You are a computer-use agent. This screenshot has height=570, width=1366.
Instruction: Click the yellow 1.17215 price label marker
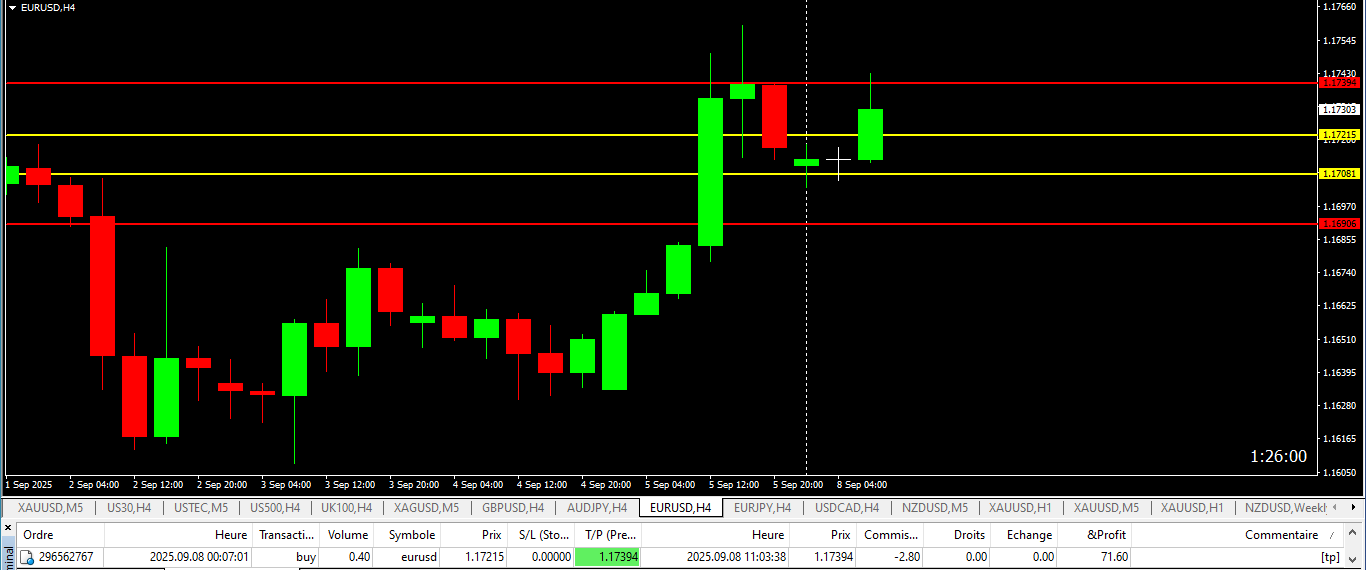(1339, 134)
